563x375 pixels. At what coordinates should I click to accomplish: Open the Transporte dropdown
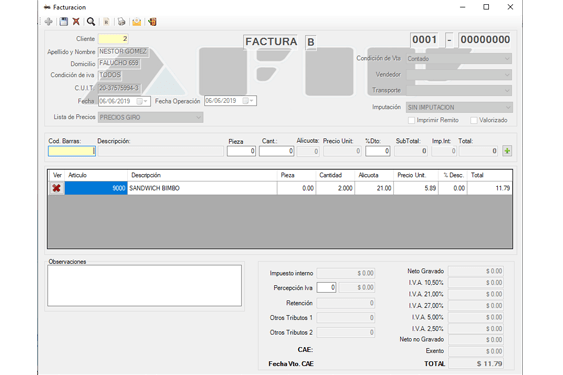(x=507, y=91)
